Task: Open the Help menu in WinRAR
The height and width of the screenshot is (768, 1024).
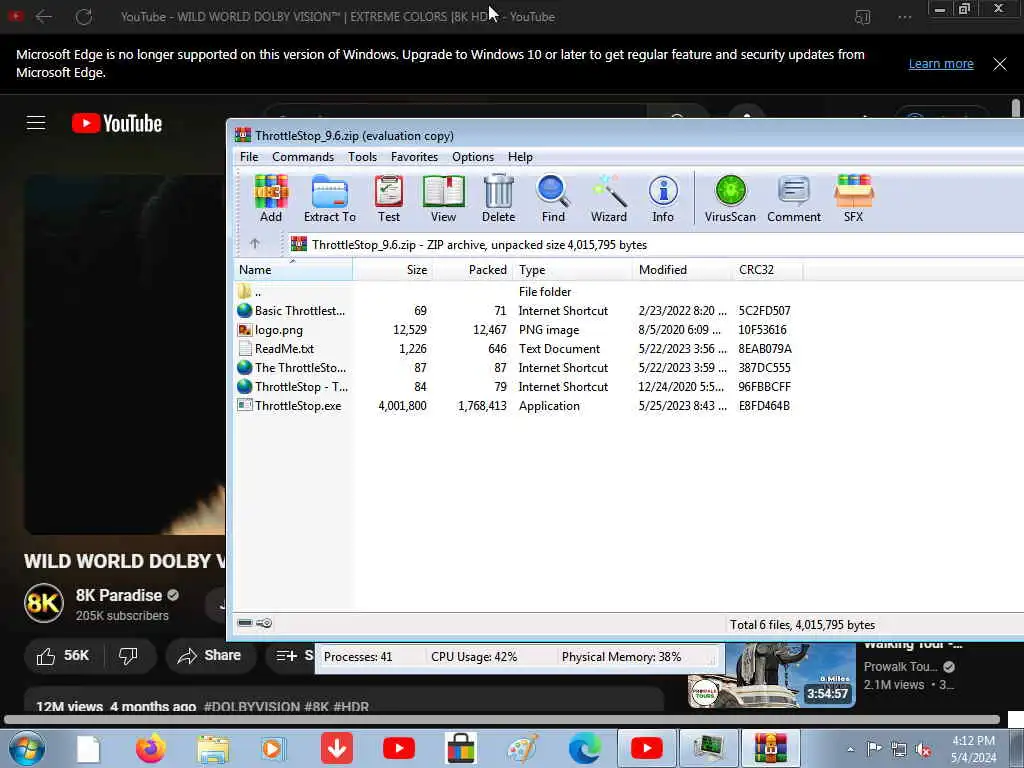Action: [520, 157]
